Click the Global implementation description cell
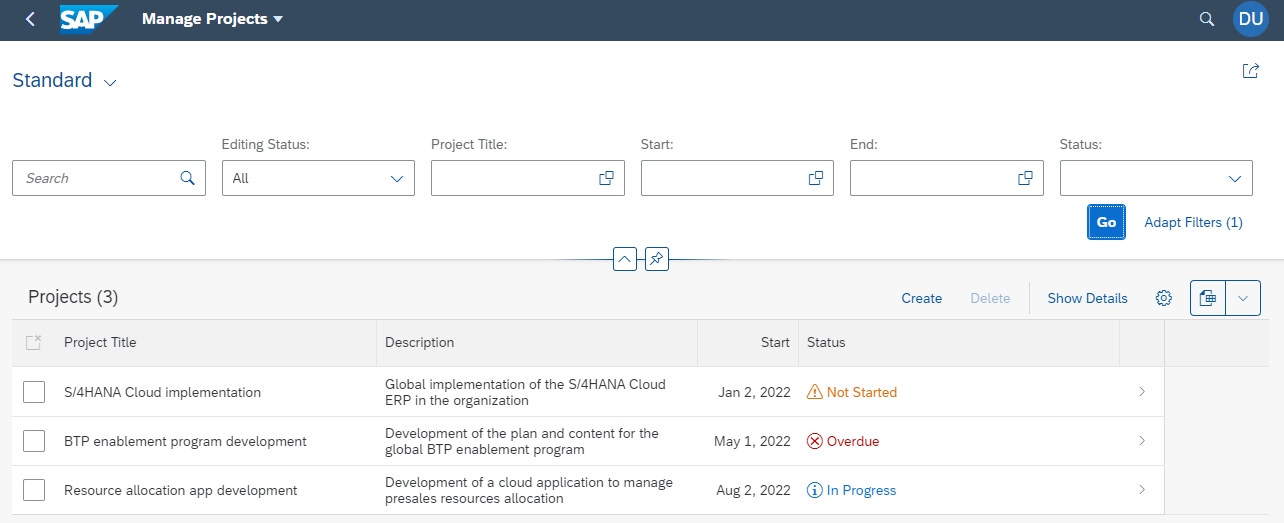 click(x=525, y=392)
